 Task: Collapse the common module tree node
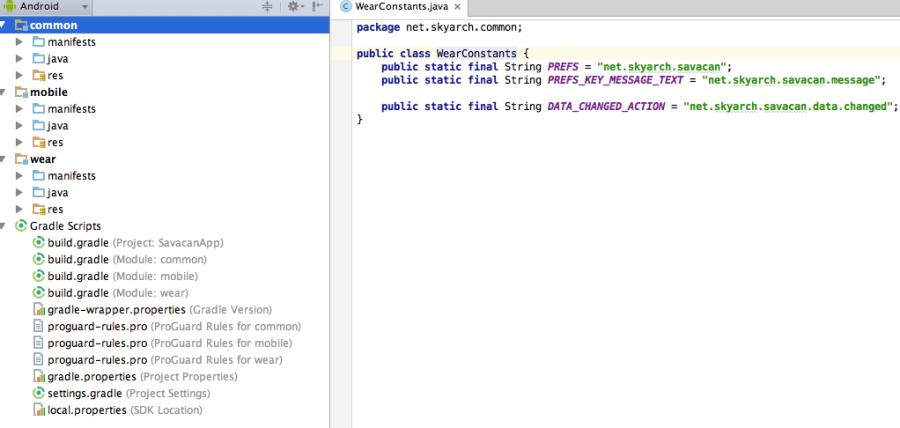coord(5,25)
